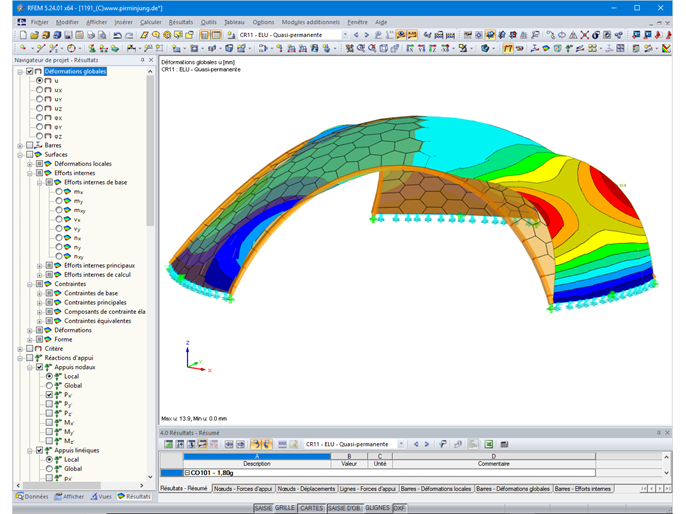Open a model with the folder icon
Image resolution: width=686 pixels, height=514 pixels.
tap(35, 35)
